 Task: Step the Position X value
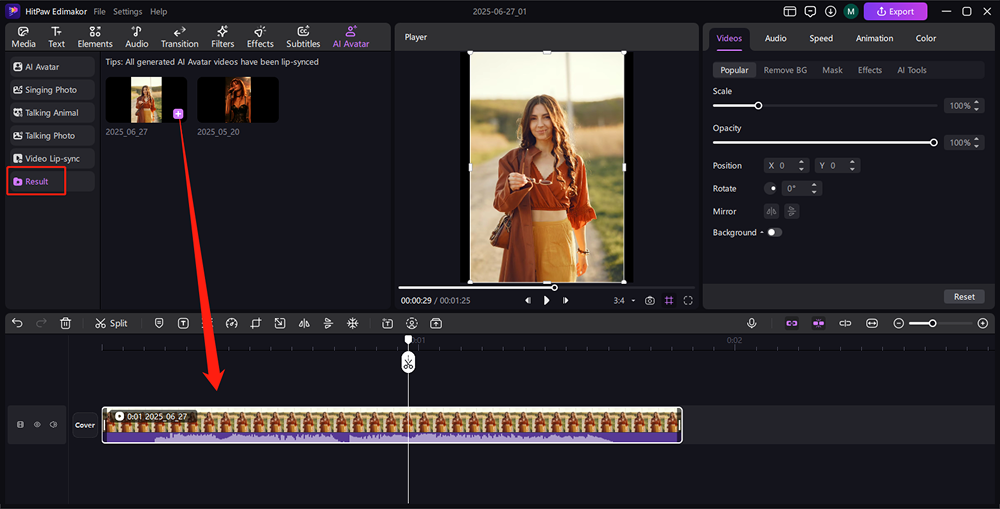pos(802,166)
